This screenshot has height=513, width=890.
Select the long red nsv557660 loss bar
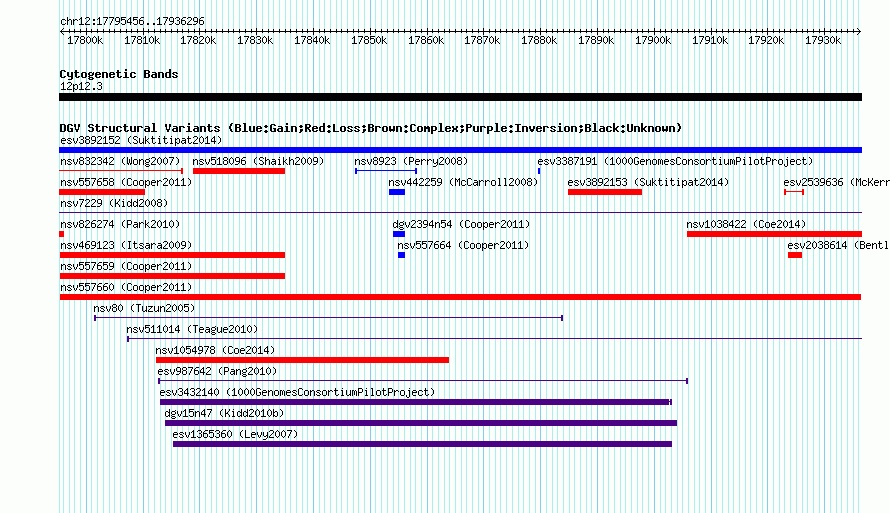(460, 297)
